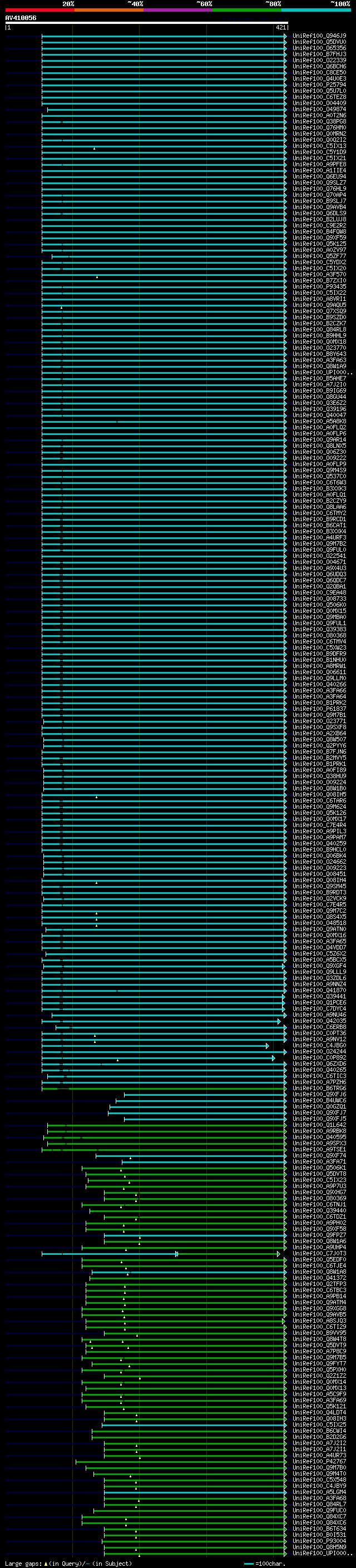This screenshot has width=356, height=1568.
Task: Select the UniRef100_P93004 label
Action: click(319, 1541)
